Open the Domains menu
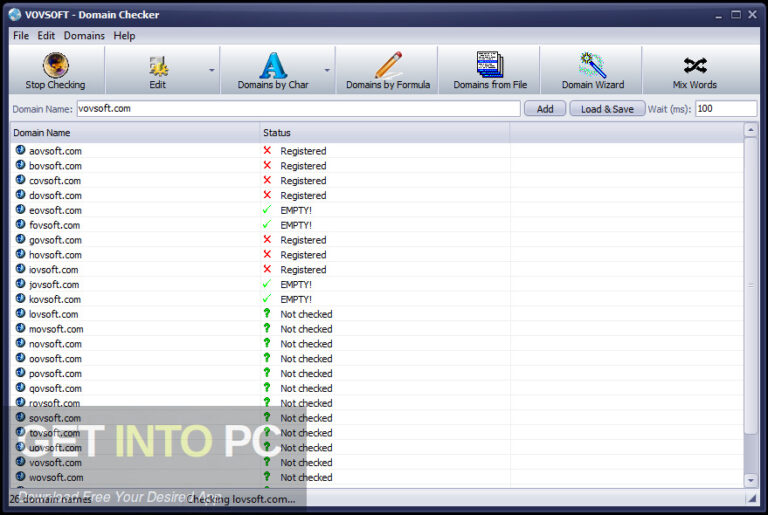 (84, 36)
